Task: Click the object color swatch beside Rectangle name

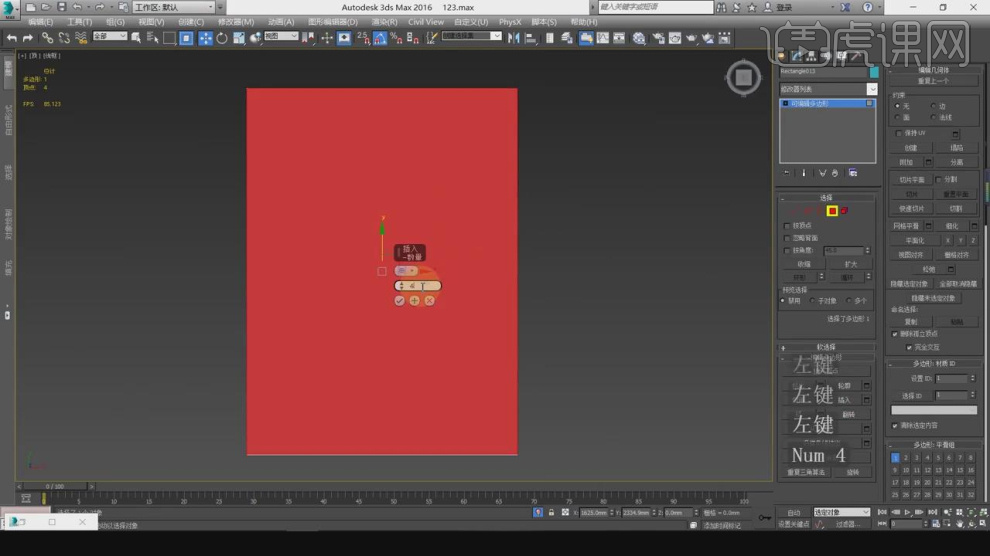Action: [874, 72]
